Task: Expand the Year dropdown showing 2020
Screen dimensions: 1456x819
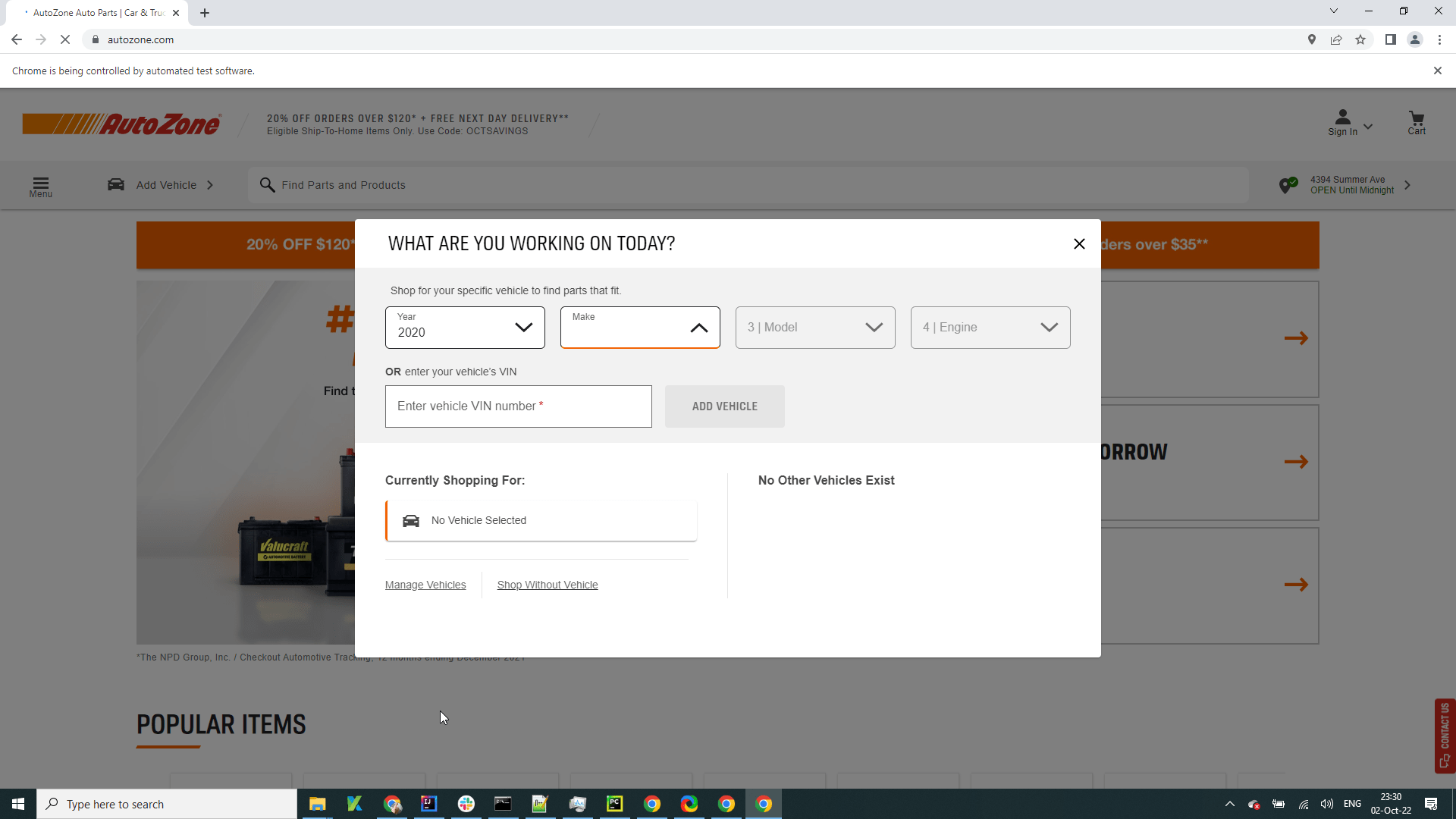Action: (465, 328)
